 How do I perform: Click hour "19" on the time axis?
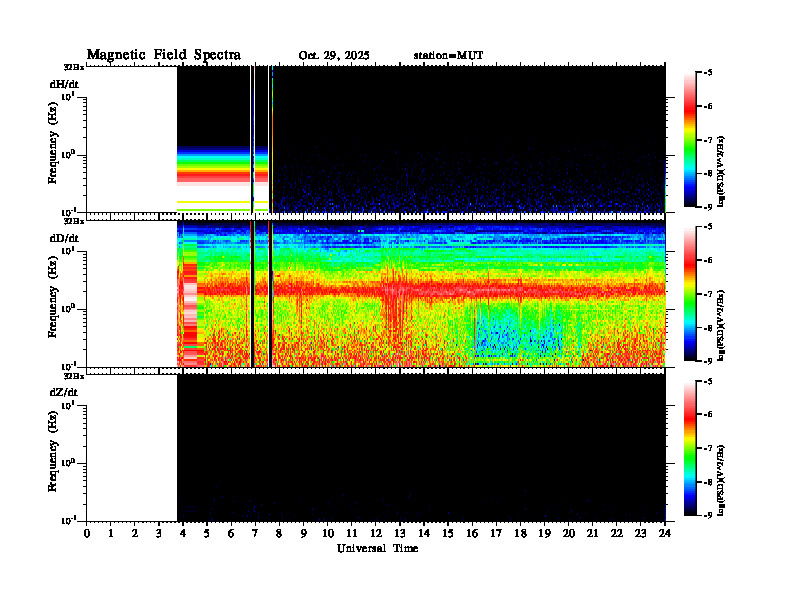544,533
